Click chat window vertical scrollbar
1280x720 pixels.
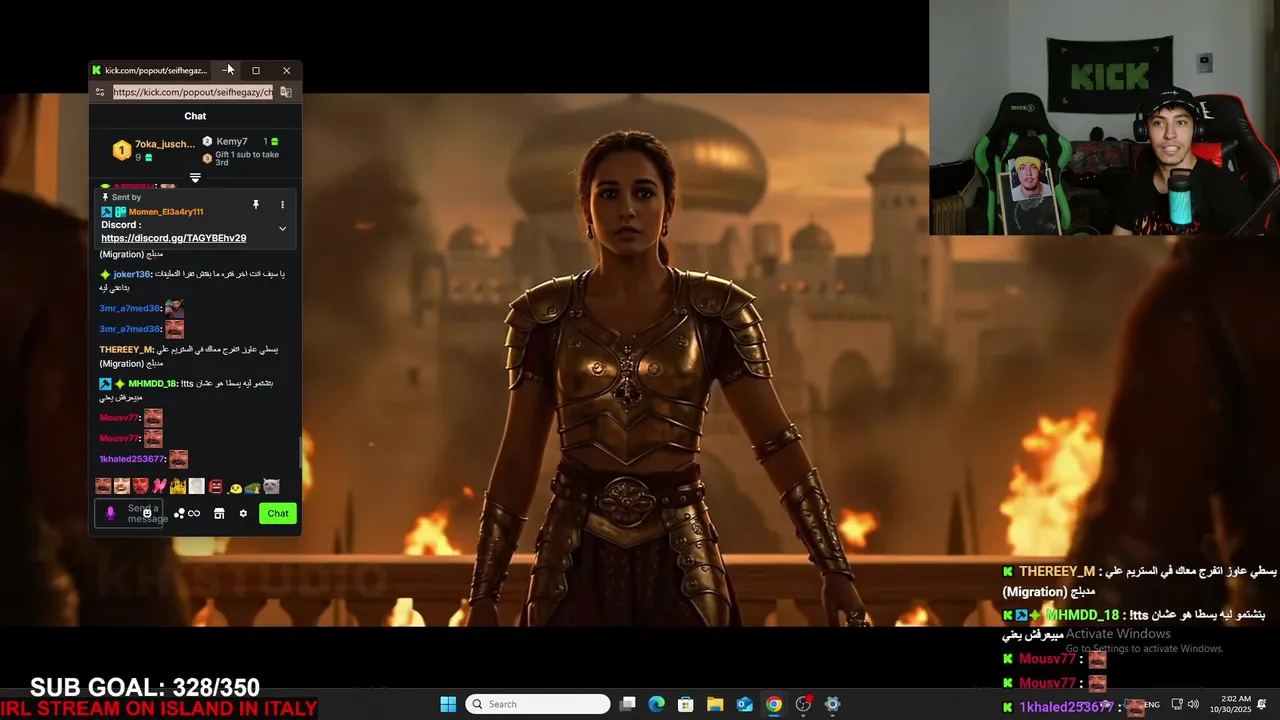tap(299, 453)
